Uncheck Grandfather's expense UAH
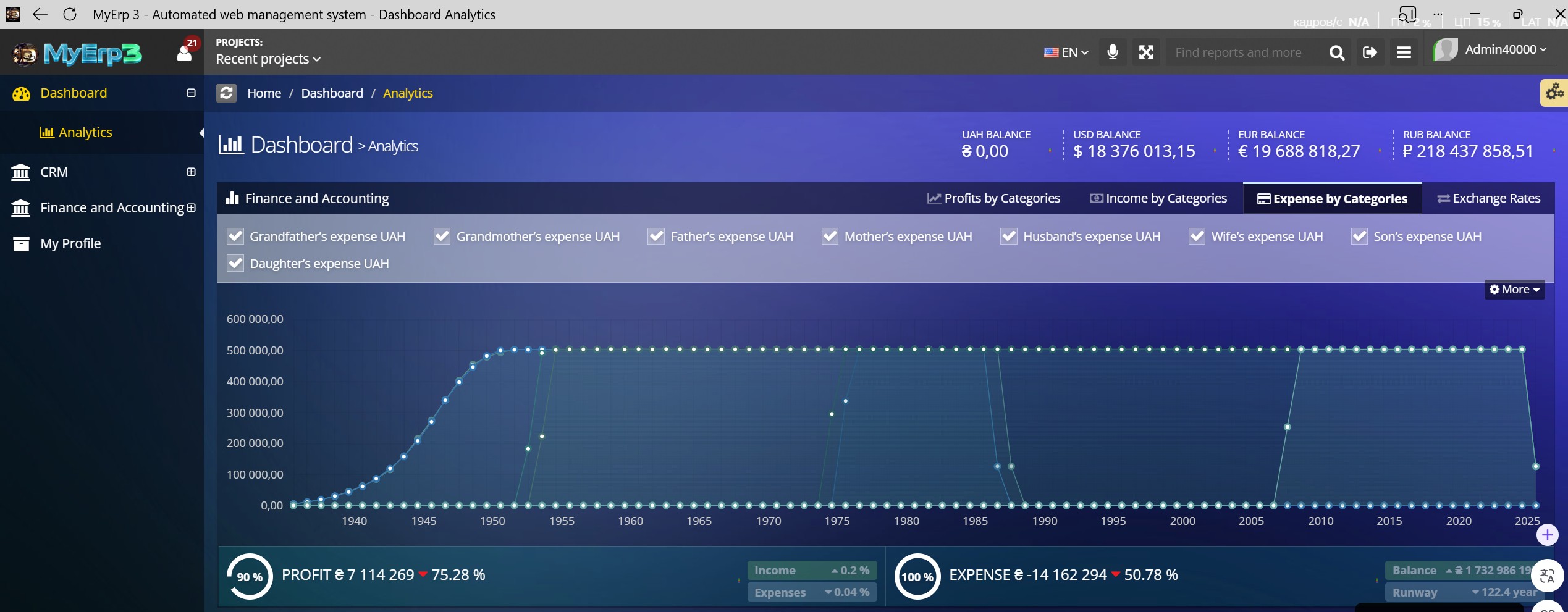Image resolution: width=1568 pixels, height=612 pixels. click(x=235, y=237)
